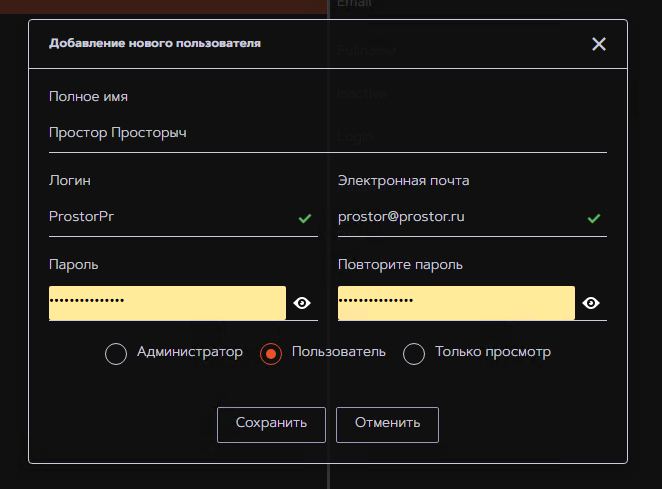
Task: Click into the Логин field containing ProstorPr
Action: point(170,216)
